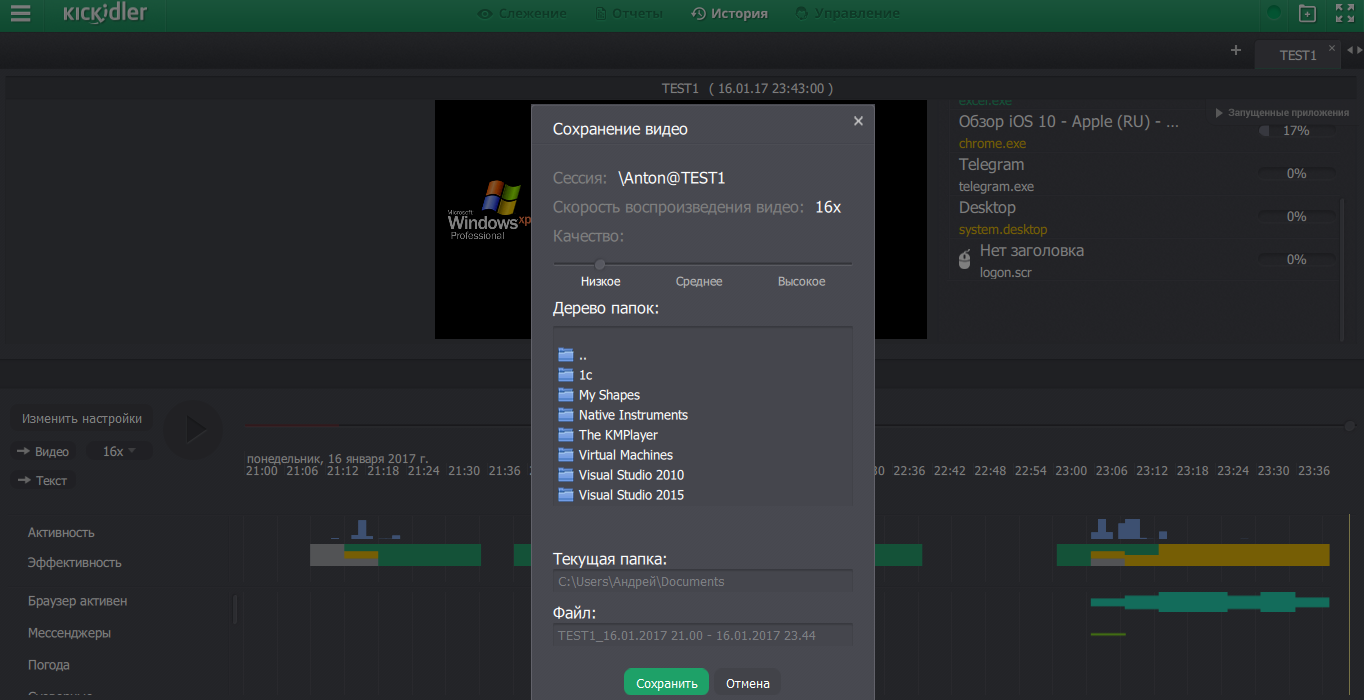Click the category list scrollbar handle

point(235,609)
